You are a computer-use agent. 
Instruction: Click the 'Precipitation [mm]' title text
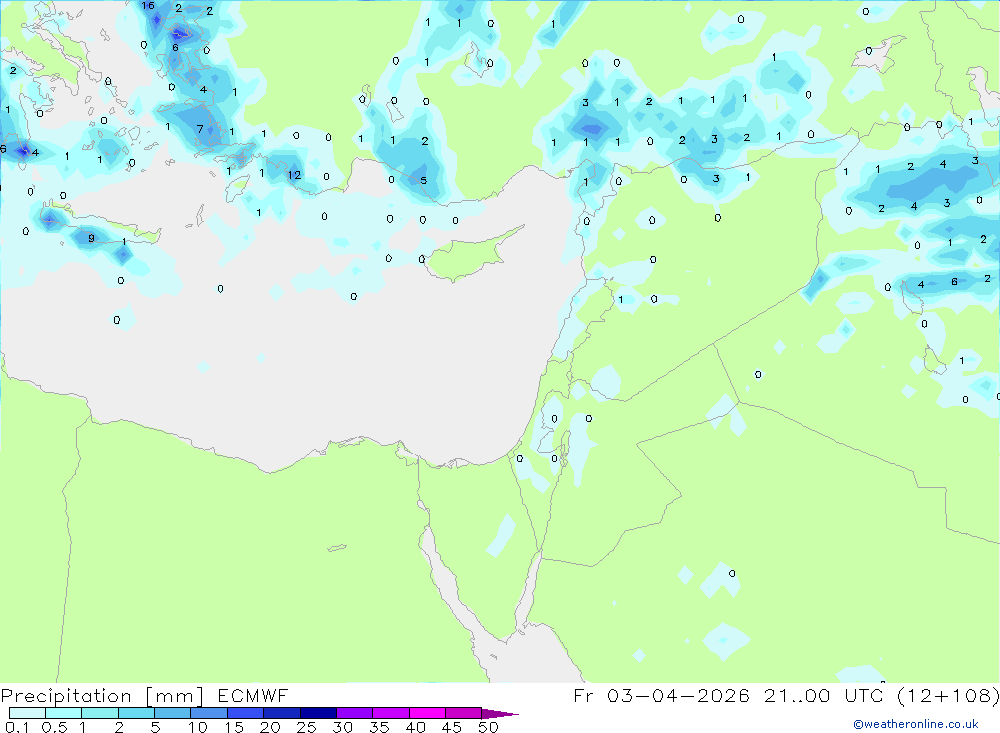102,696
